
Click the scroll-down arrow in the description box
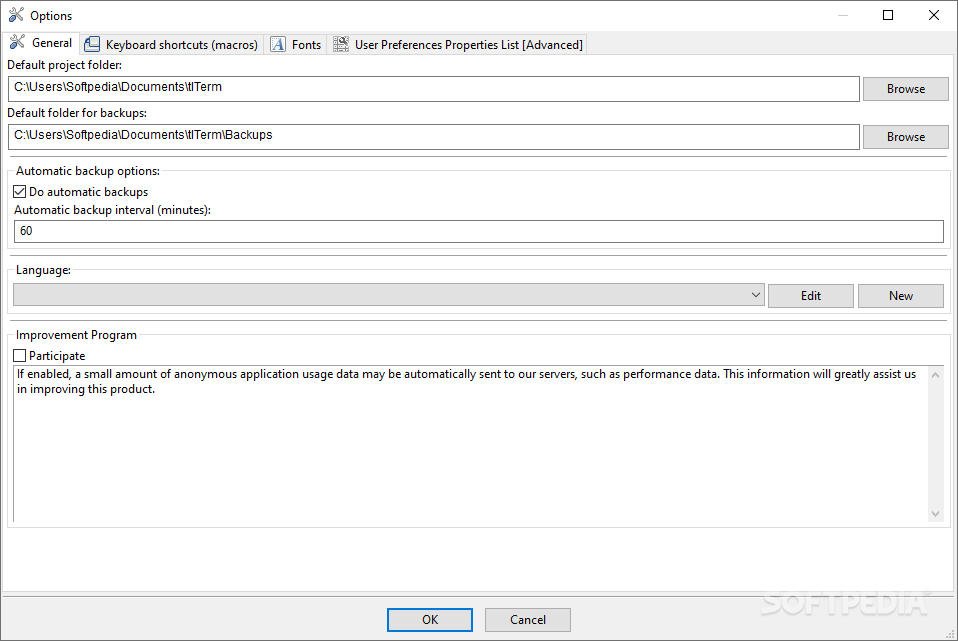tap(935, 514)
